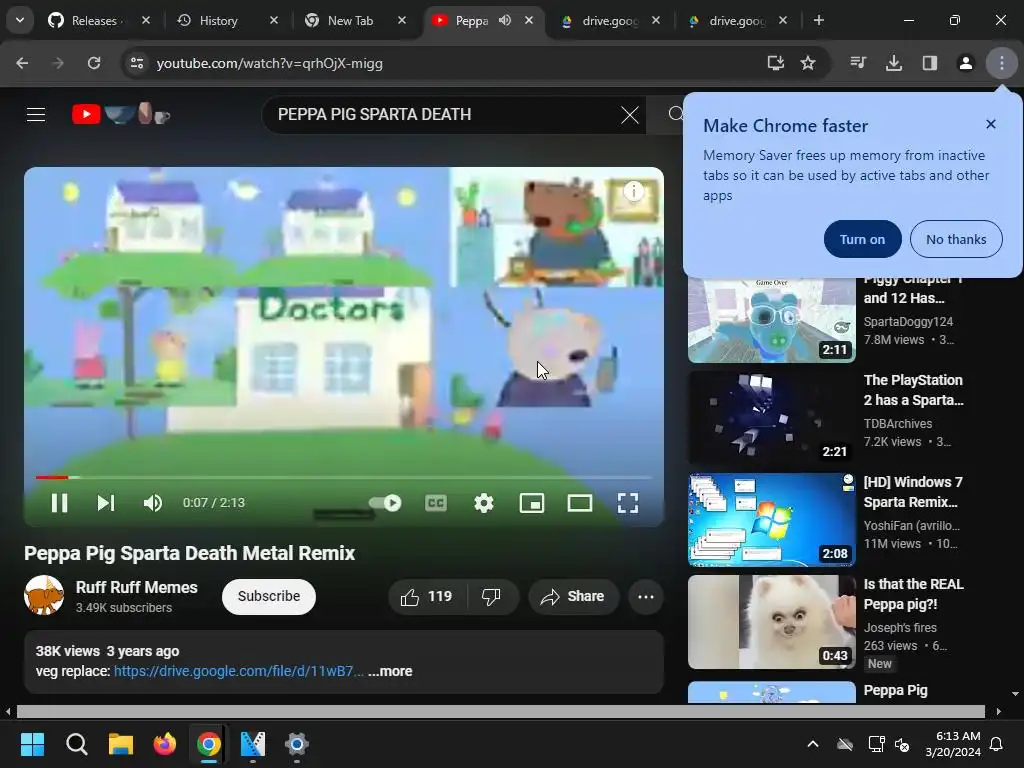The width and height of the screenshot is (1024, 768).
Task: Click the horizontal page scrollbar
Action: click(501, 711)
